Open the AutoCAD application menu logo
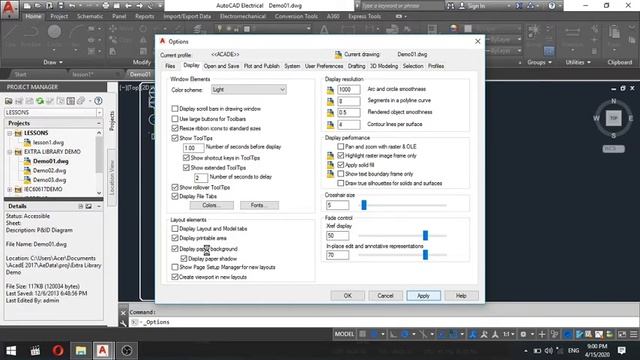Screen dimensions: 640x360 pos(9,9)
